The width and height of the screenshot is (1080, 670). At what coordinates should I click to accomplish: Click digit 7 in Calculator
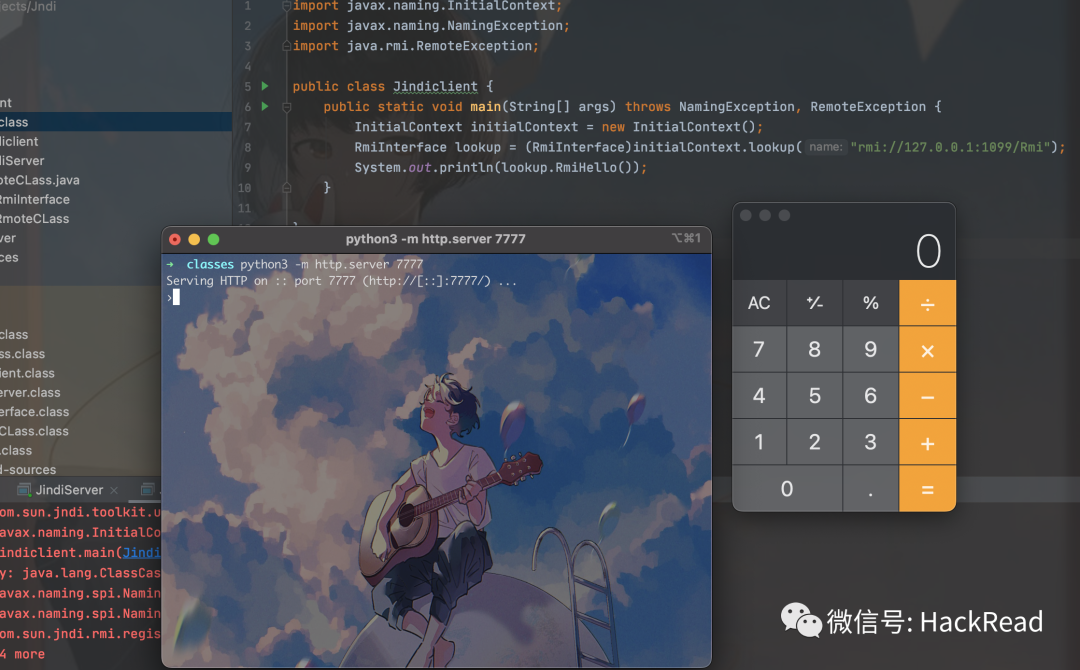click(759, 350)
